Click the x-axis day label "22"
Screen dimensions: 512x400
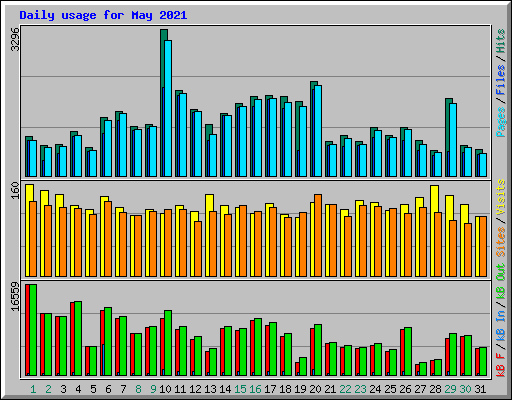pos(345,389)
